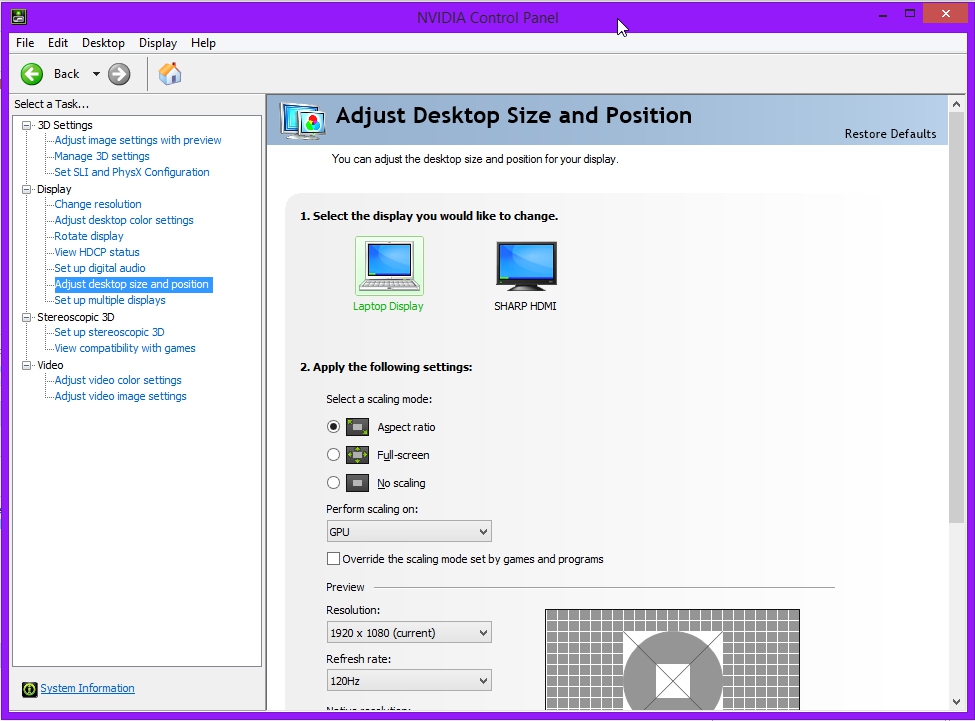Open the File menu

pyautogui.click(x=25, y=43)
